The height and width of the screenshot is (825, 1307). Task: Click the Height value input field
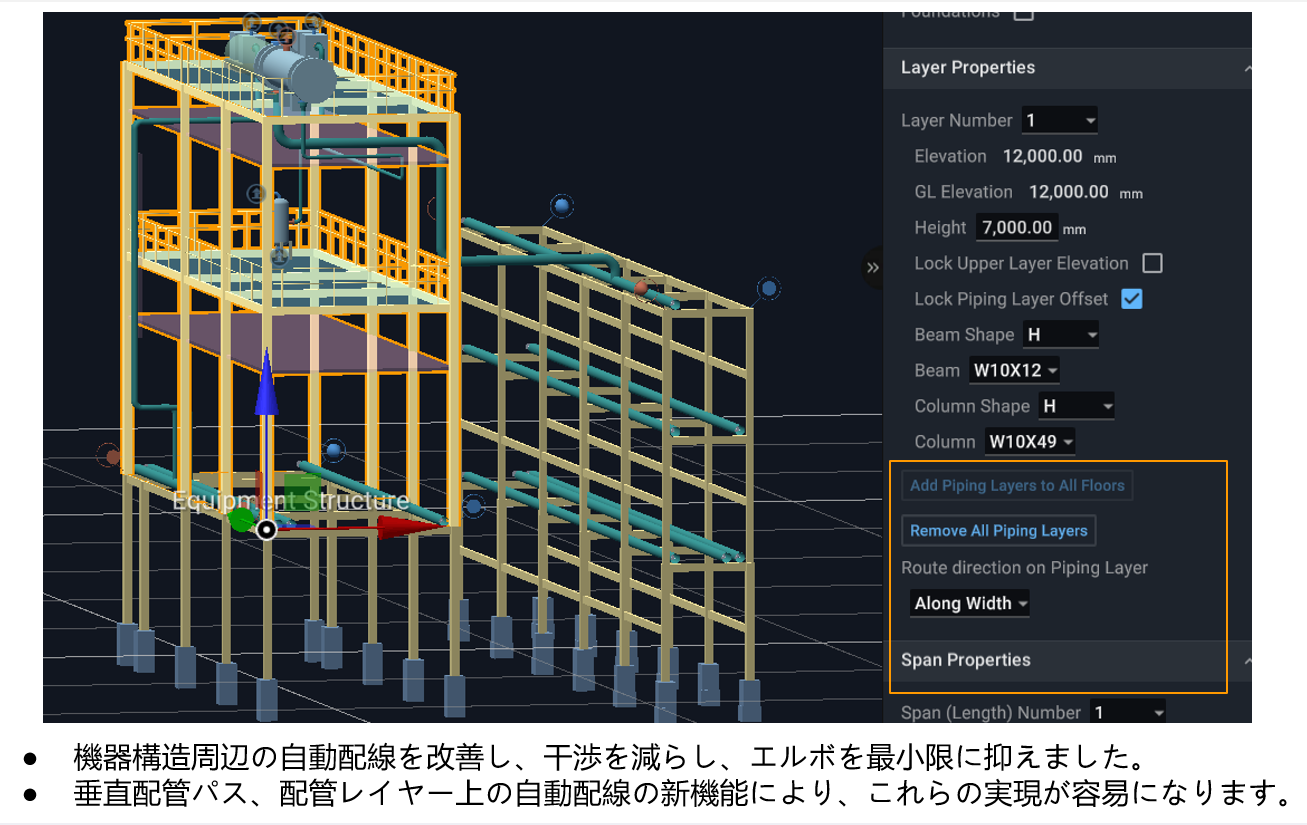click(1016, 228)
